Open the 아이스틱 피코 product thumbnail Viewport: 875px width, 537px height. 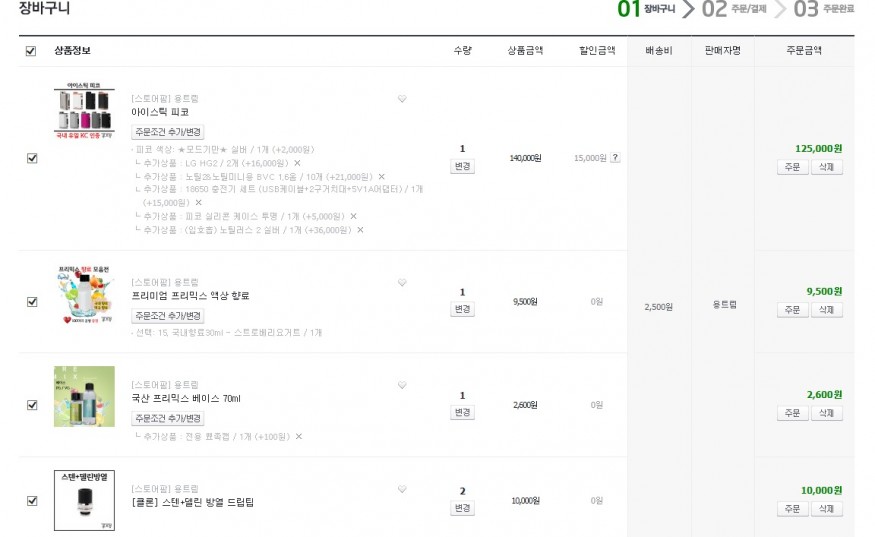84,111
